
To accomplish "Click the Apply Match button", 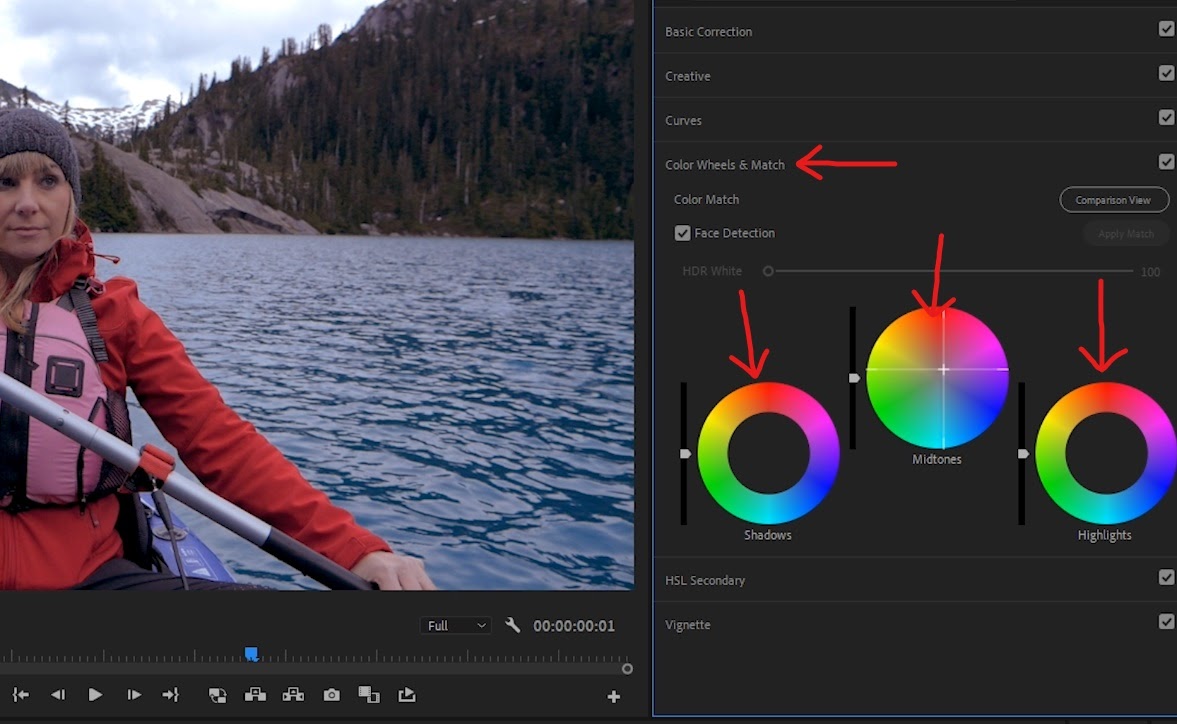I will (x=1126, y=234).
